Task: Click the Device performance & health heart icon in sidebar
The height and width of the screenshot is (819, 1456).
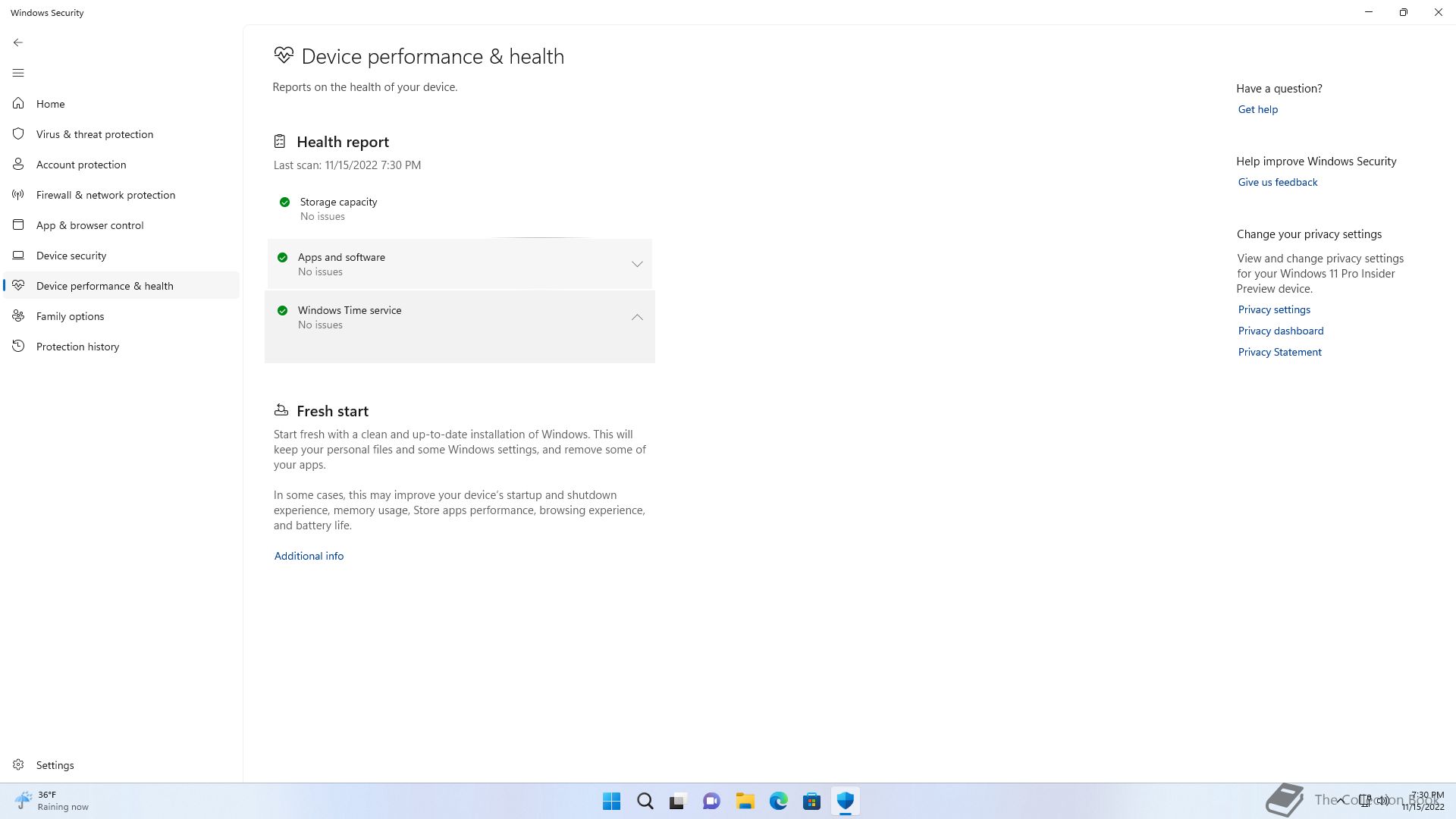Action: tap(18, 285)
